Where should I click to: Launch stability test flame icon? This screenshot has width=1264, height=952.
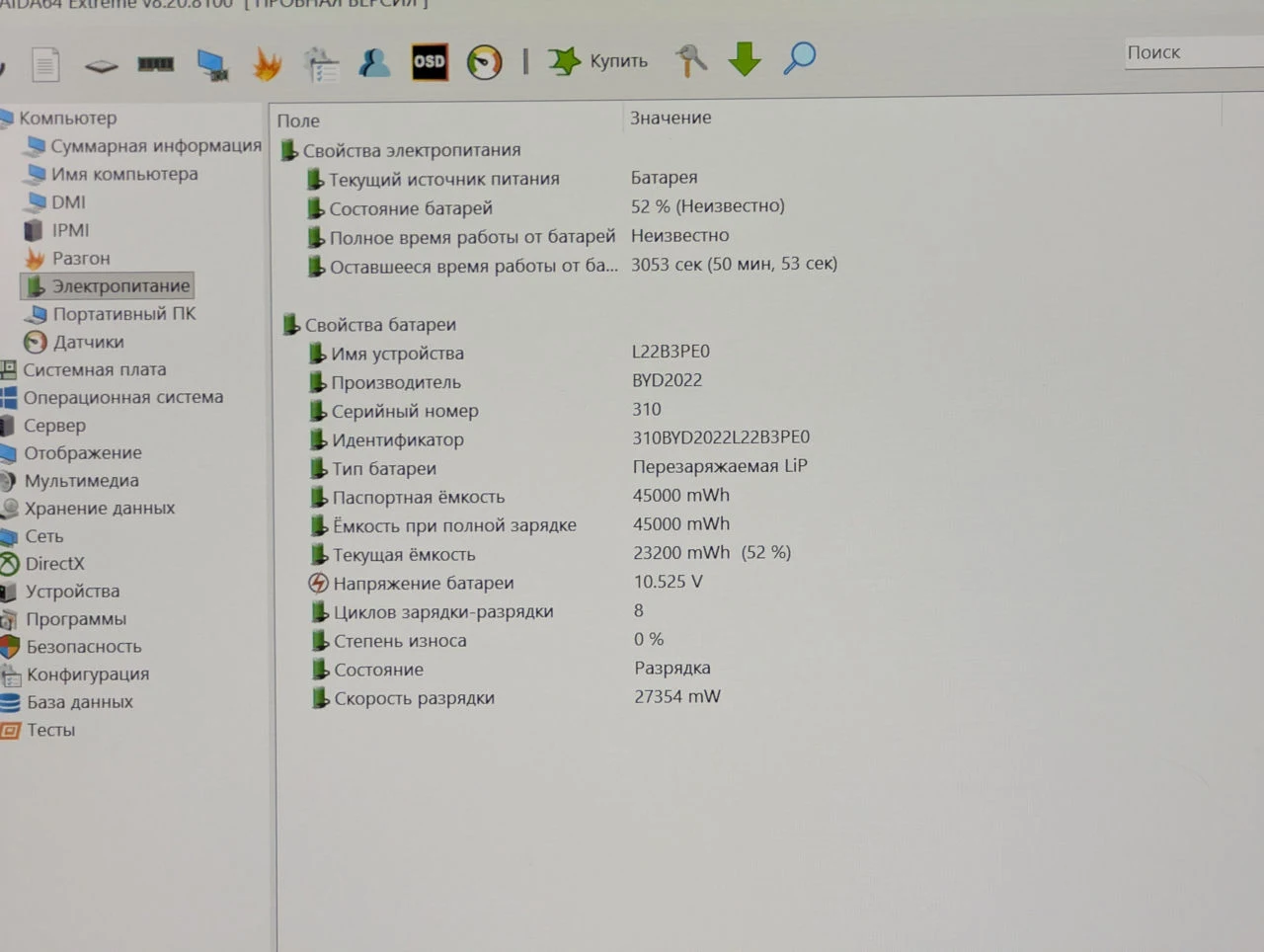(x=267, y=64)
